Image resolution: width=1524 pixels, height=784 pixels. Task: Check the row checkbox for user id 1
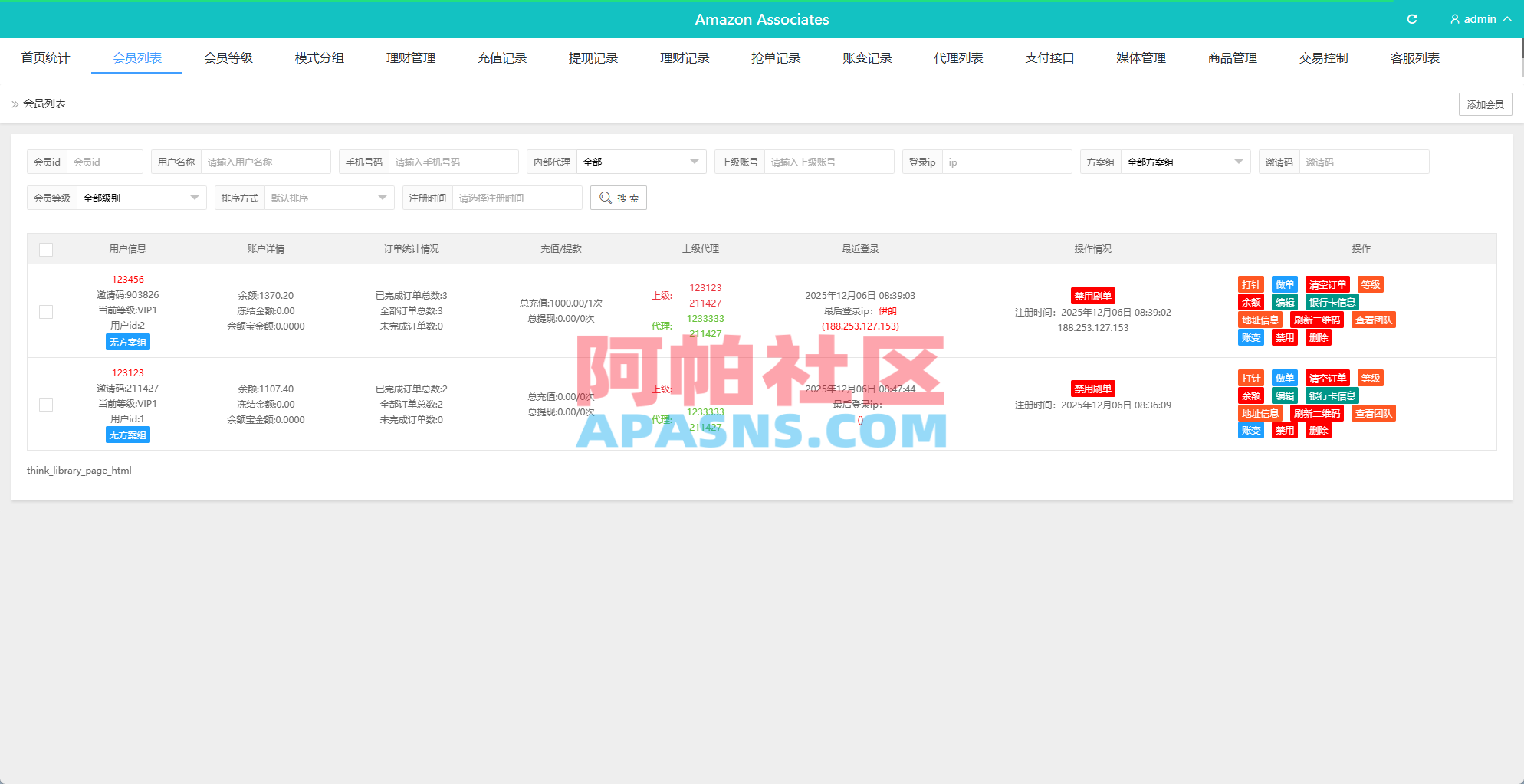pyautogui.click(x=46, y=405)
